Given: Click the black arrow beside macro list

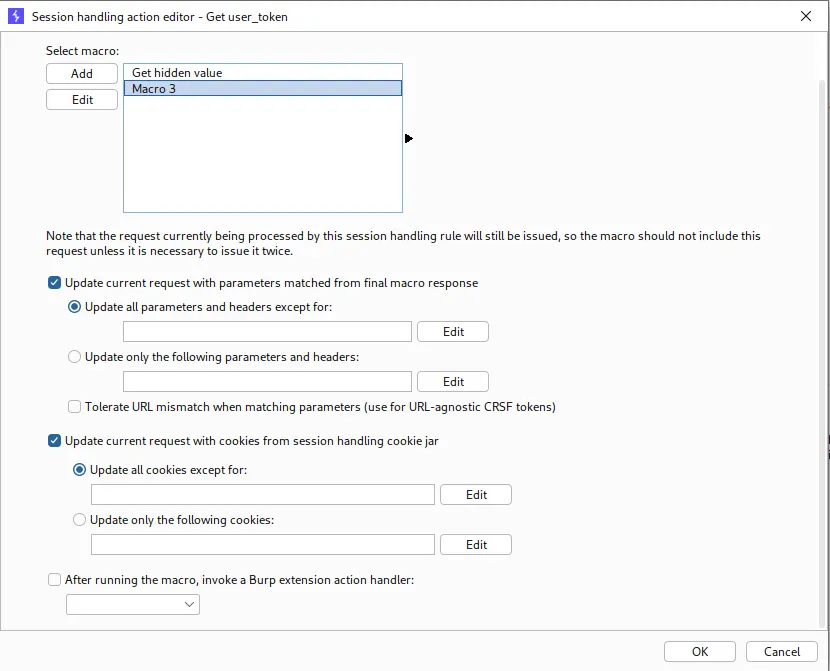Looking at the screenshot, I should click(x=409, y=139).
